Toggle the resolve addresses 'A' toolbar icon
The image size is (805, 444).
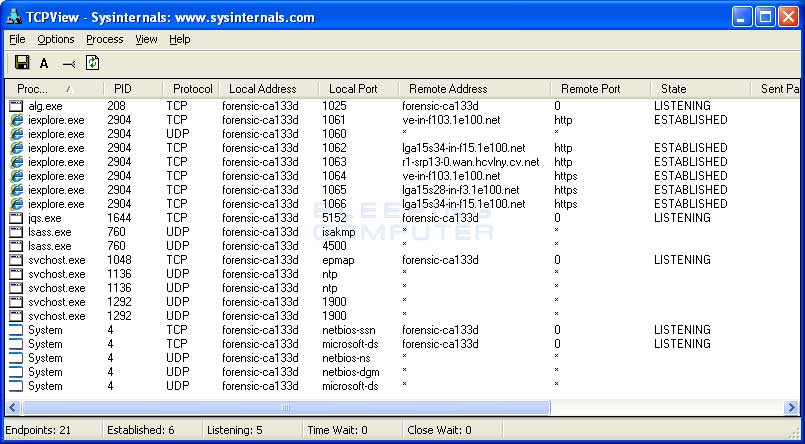tap(44, 64)
